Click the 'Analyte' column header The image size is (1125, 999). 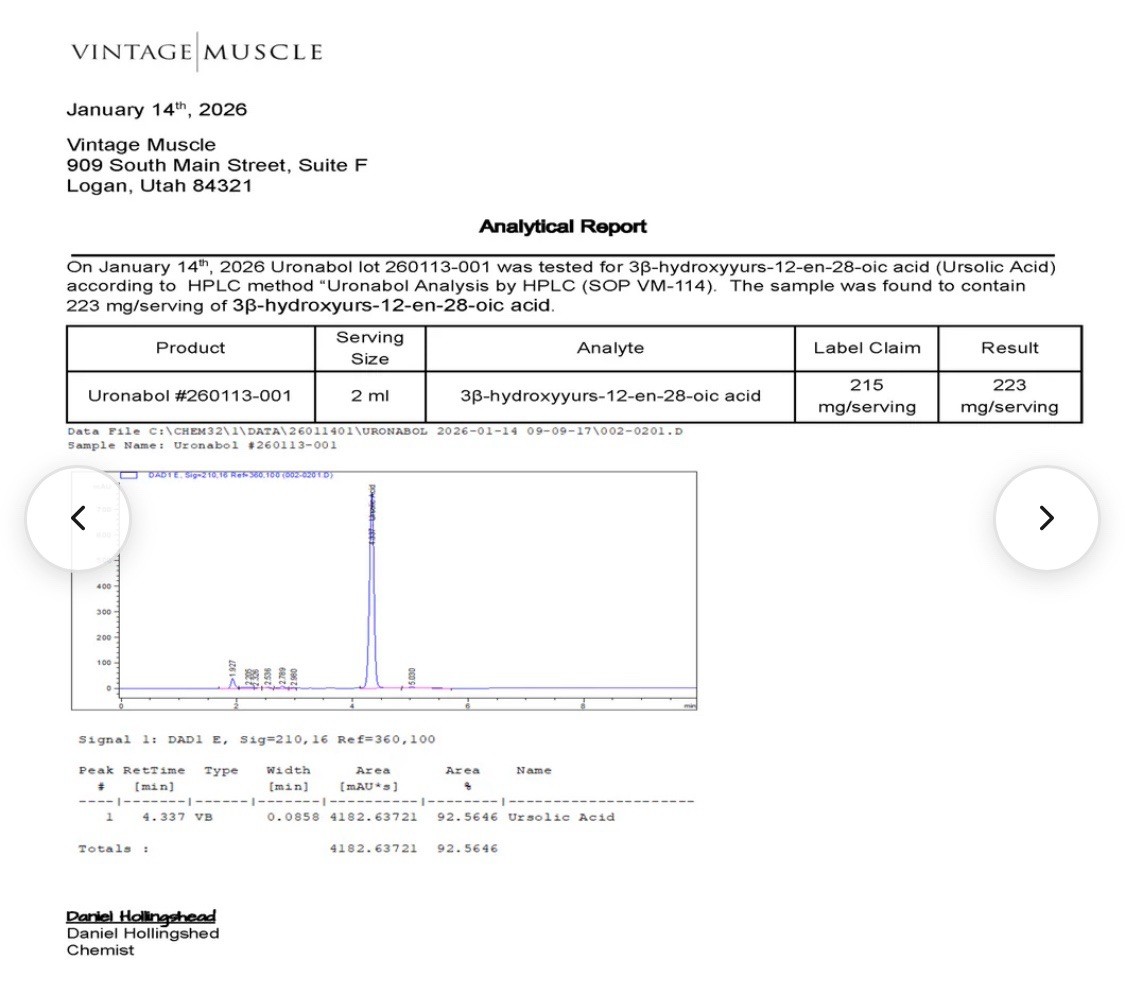pyautogui.click(x=610, y=348)
